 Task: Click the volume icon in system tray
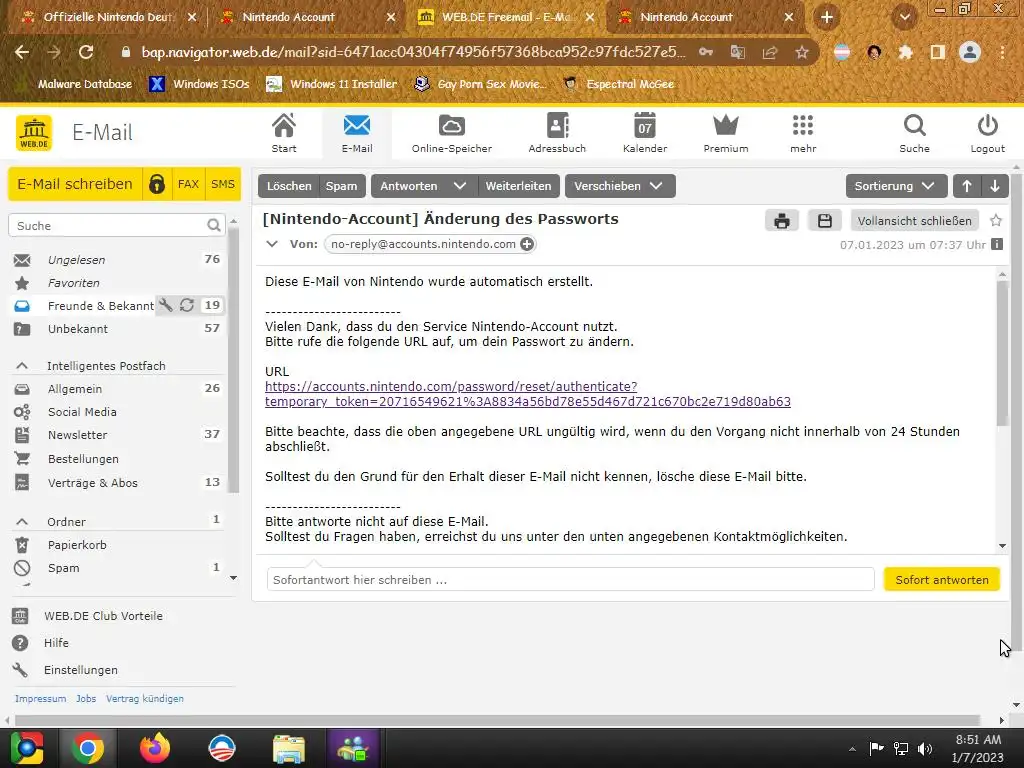[925, 748]
